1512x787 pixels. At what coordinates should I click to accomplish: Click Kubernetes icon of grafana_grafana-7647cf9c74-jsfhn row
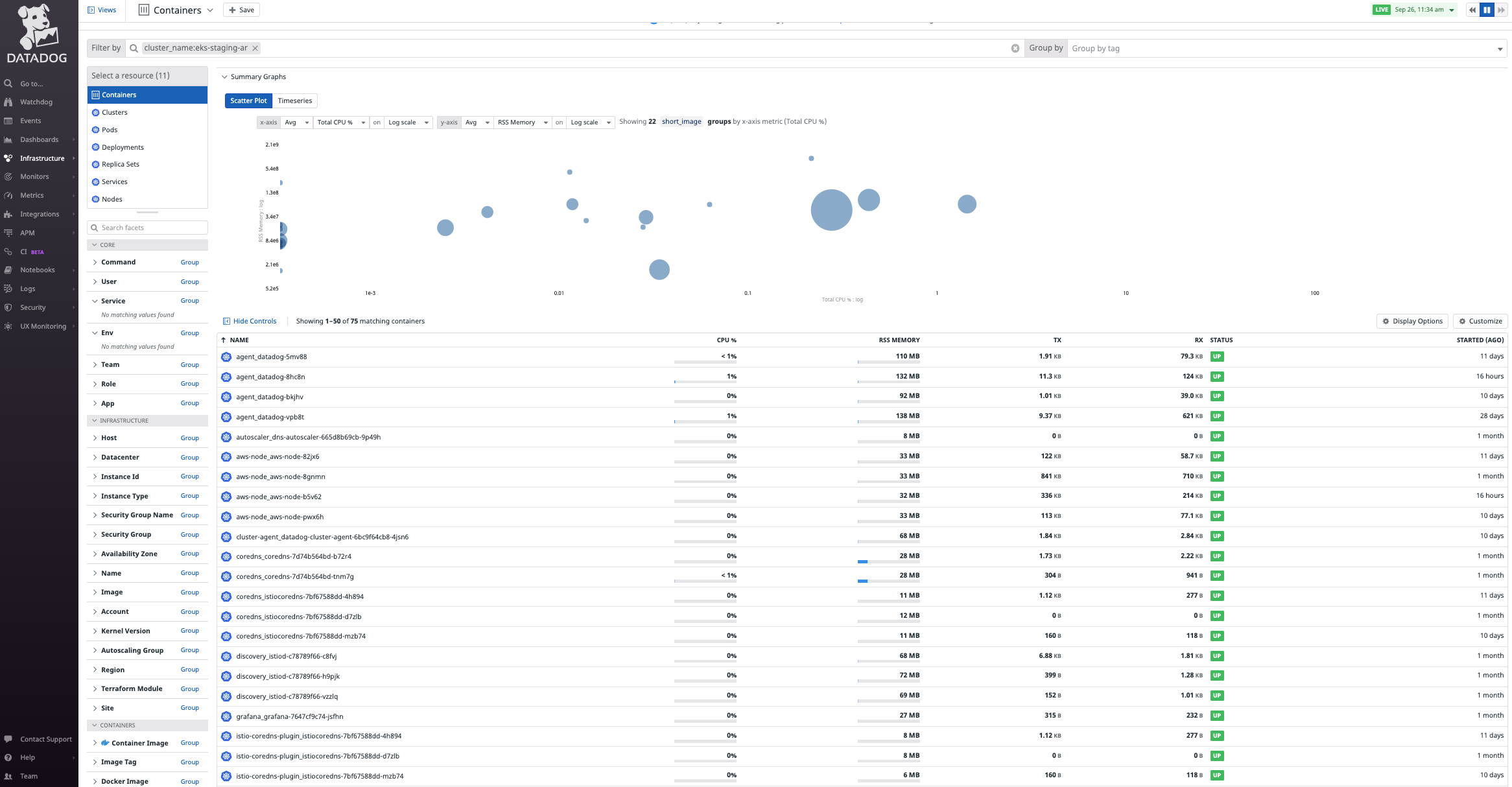click(226, 716)
